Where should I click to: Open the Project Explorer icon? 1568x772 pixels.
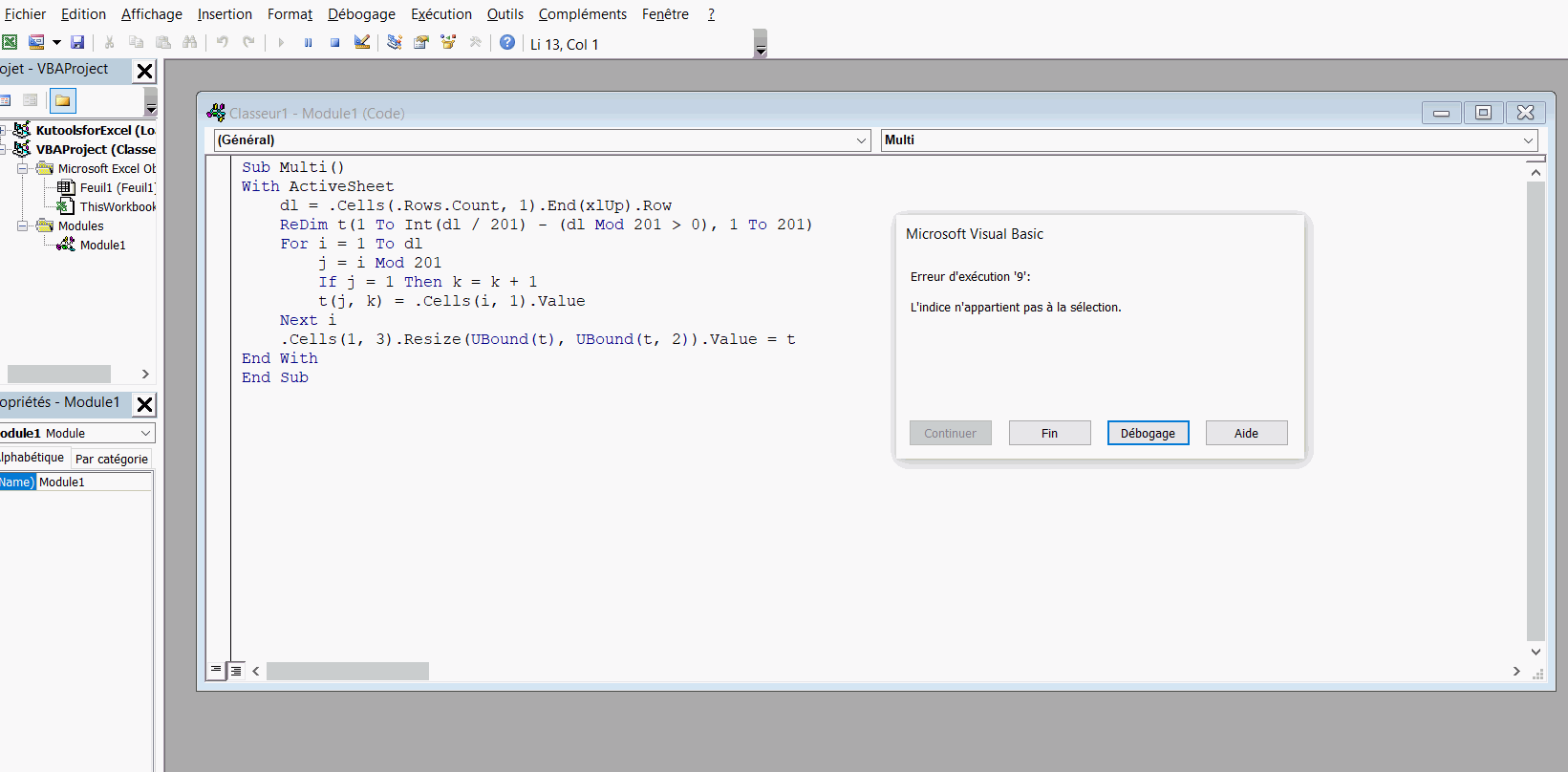tap(394, 42)
